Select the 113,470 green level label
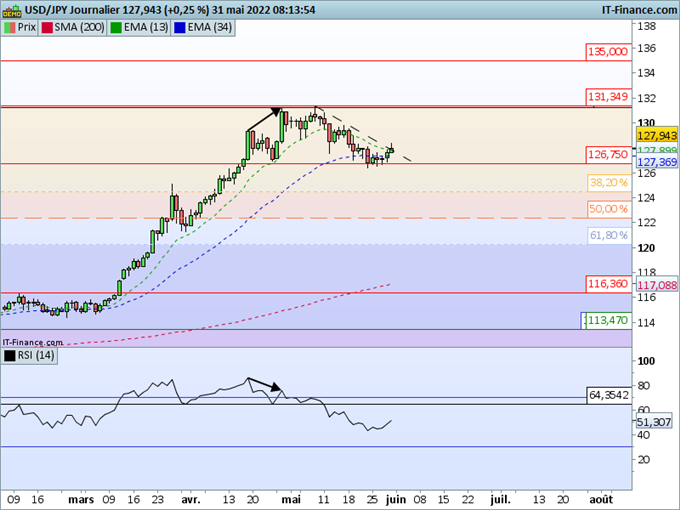The height and width of the screenshot is (510, 680). 608,320
